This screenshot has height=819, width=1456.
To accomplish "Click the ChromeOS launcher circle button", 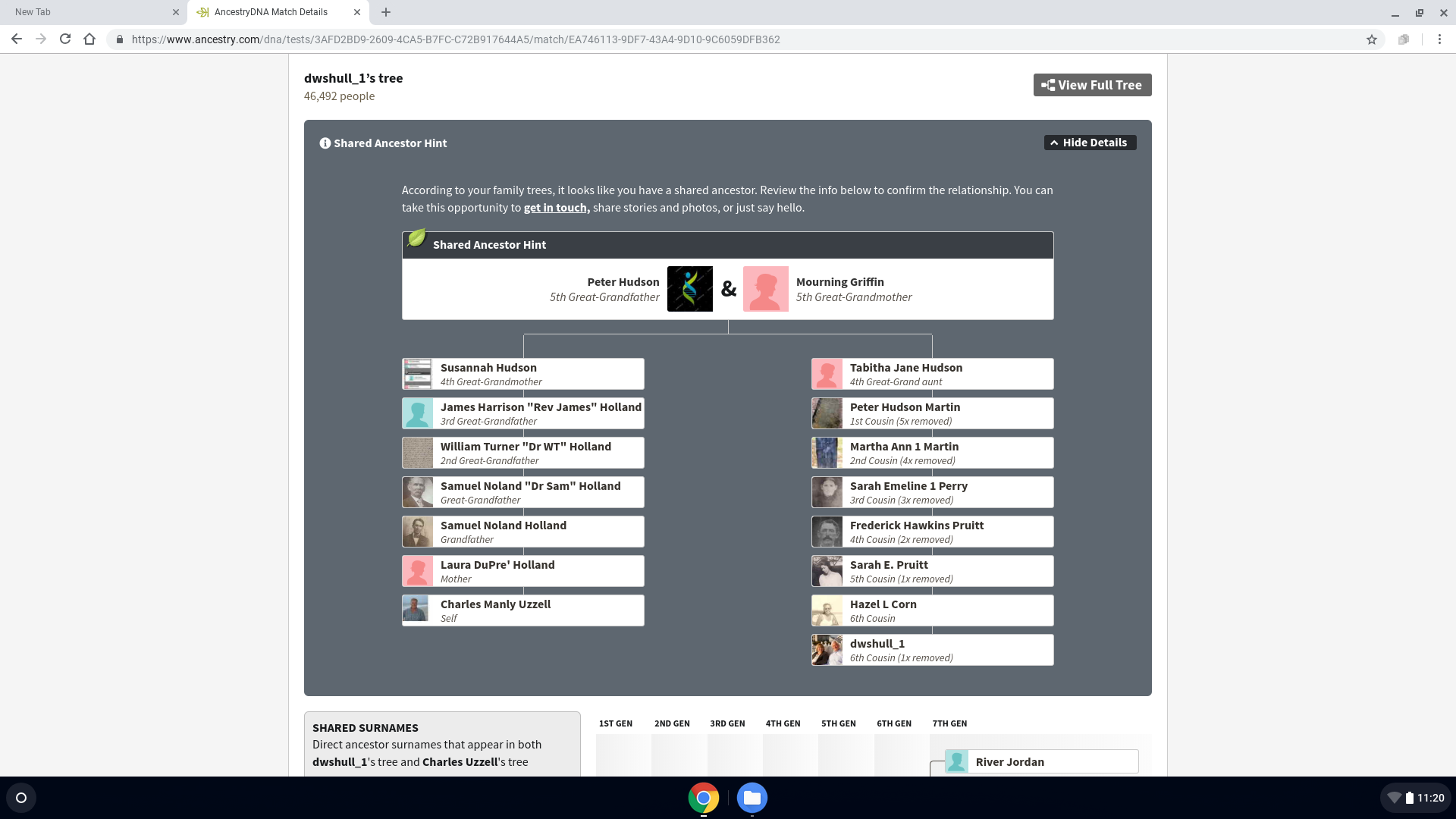I will coord(21,798).
